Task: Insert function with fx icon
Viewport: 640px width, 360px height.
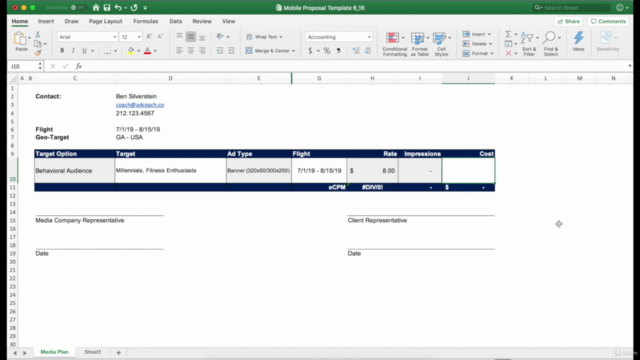Action: (x=78, y=66)
